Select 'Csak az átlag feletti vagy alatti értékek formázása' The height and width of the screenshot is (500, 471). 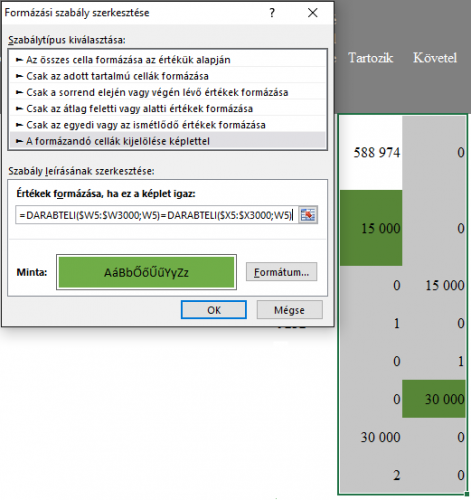click(167, 109)
